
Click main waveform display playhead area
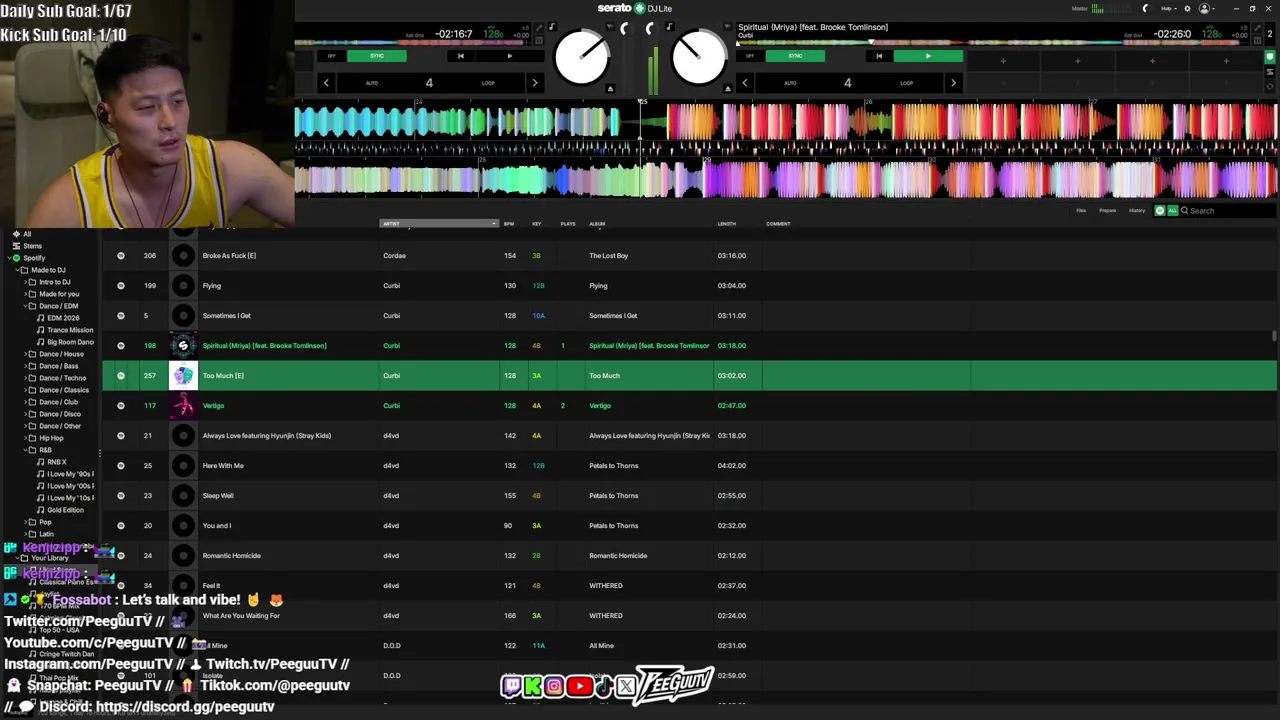[x=641, y=150]
